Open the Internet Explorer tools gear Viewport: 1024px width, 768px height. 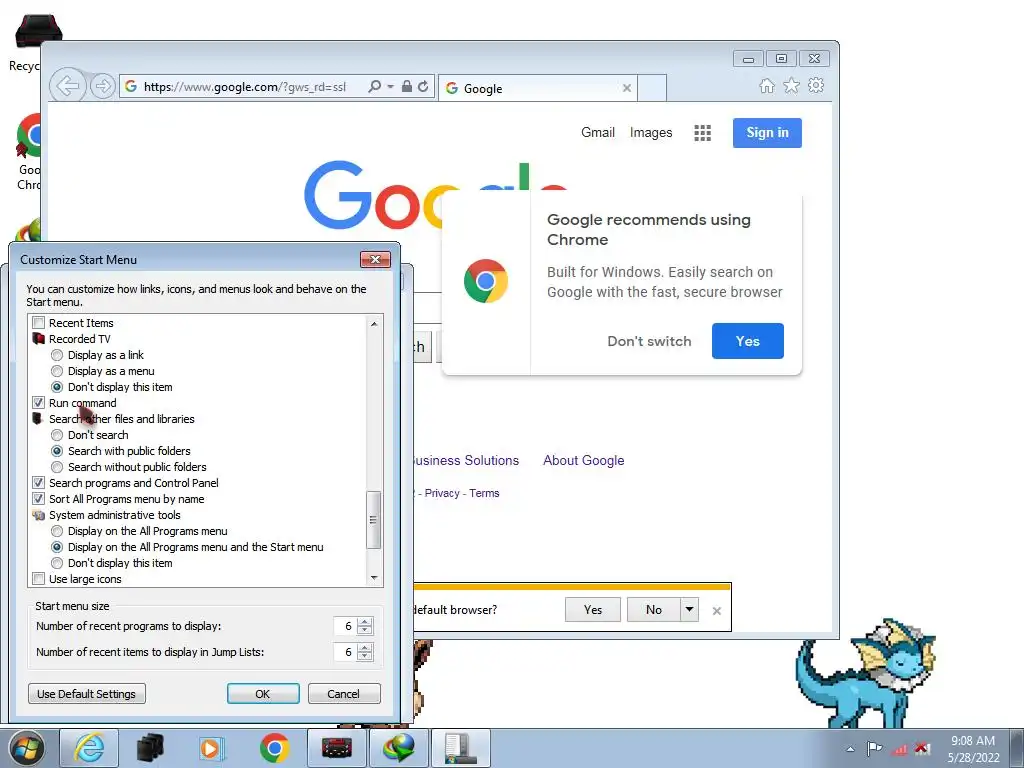click(816, 86)
